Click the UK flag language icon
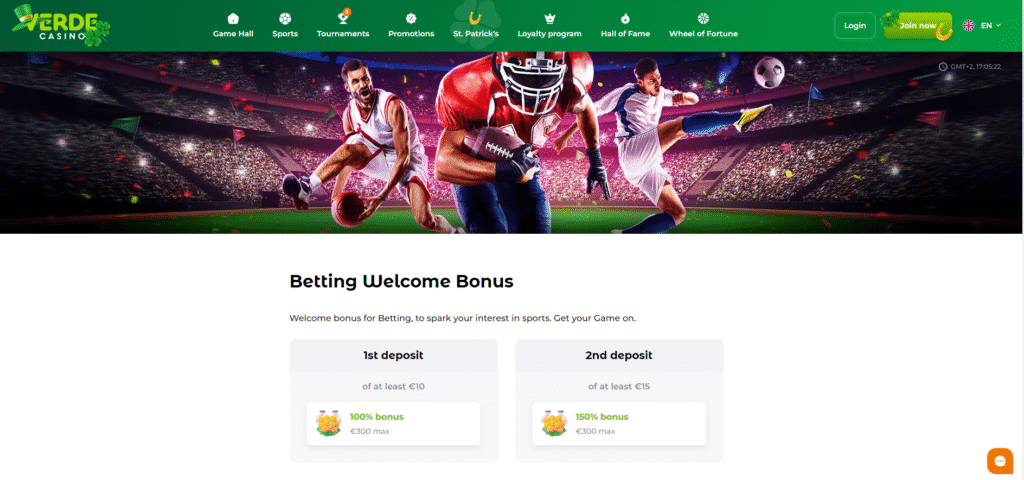This screenshot has width=1024, height=480. (968, 25)
